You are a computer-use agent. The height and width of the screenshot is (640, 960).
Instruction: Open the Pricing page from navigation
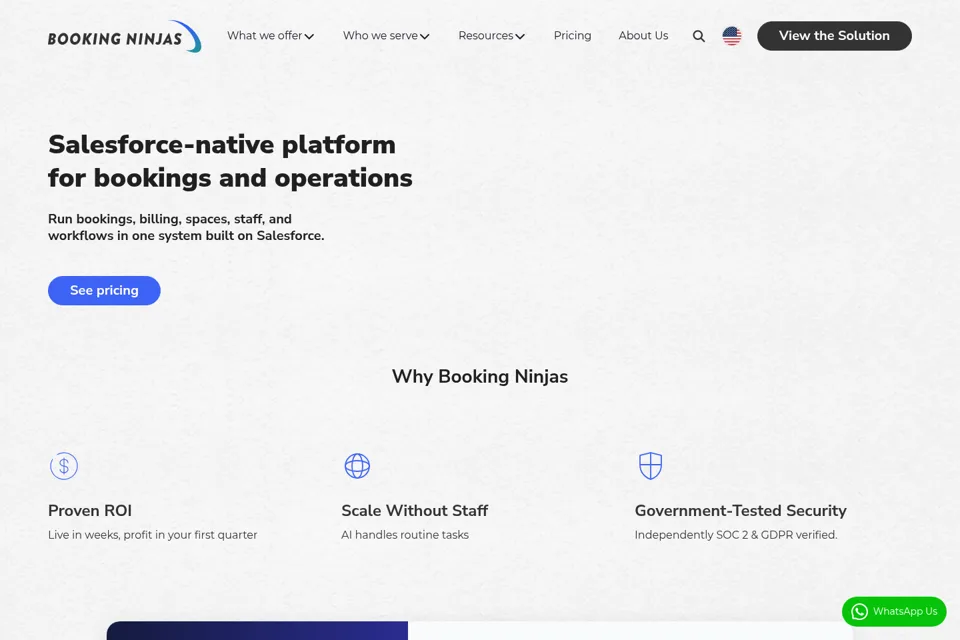(572, 36)
